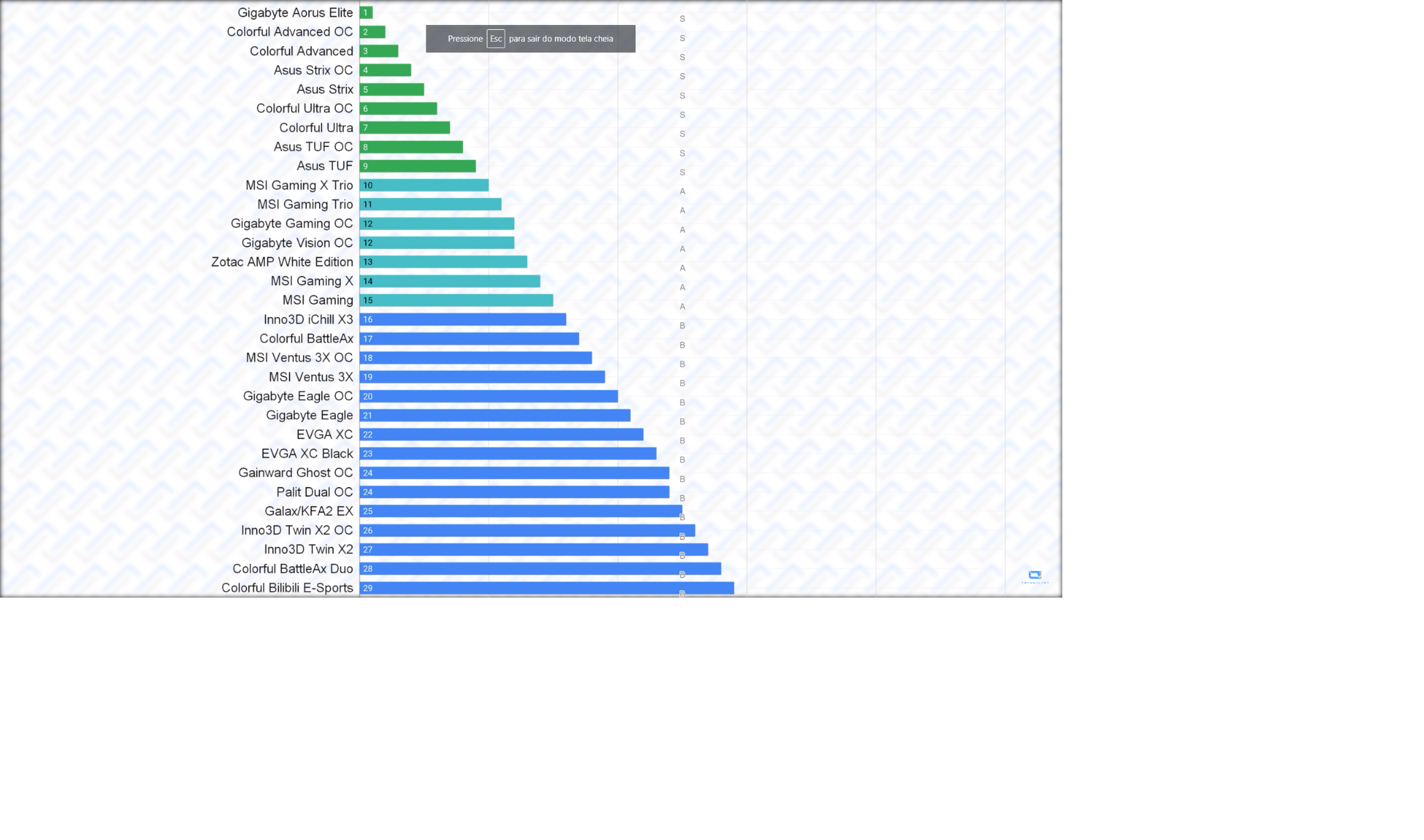Click the S tier letter for Gigabyte Aorus Elite
The height and width of the screenshot is (840, 1424).
tap(682, 19)
